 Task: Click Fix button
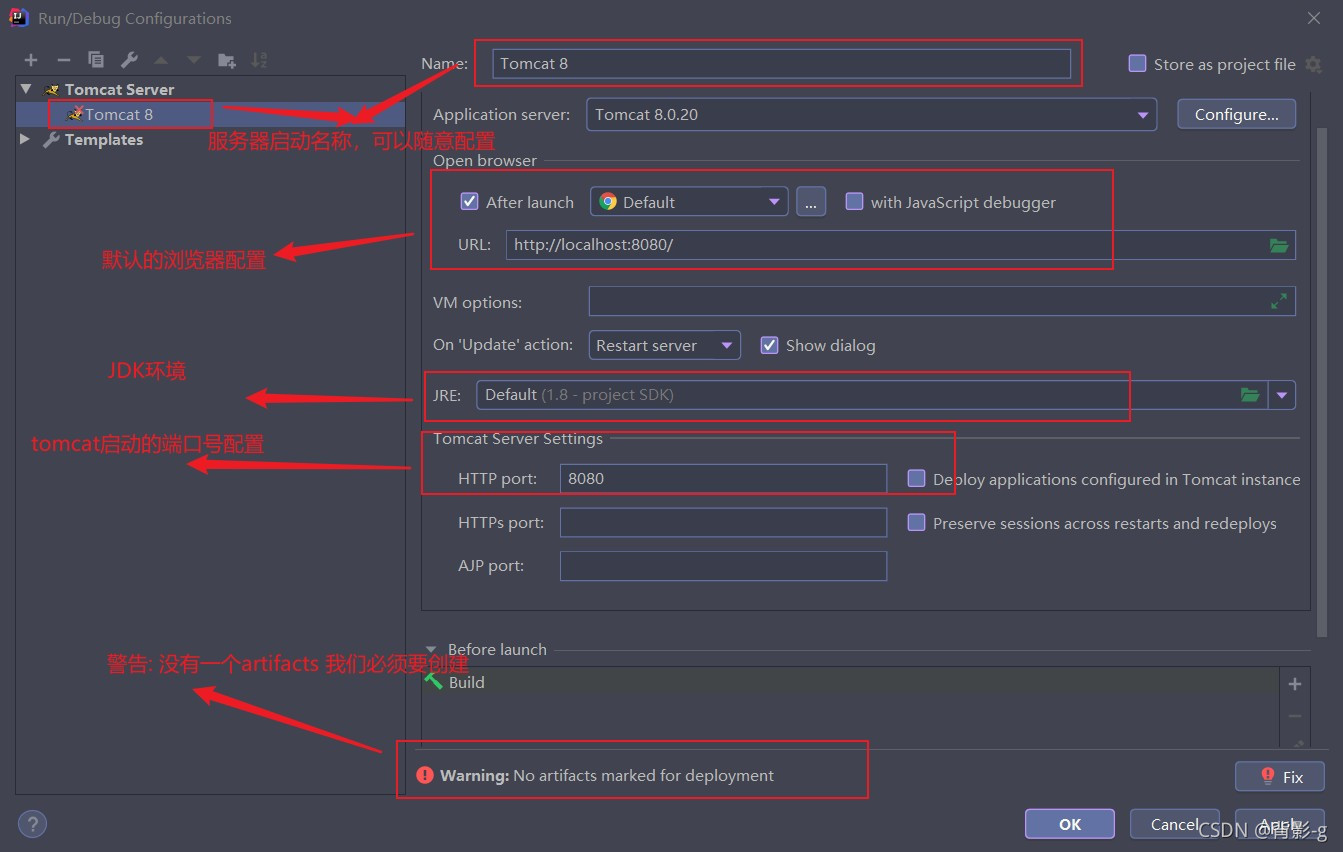[x=1280, y=776]
